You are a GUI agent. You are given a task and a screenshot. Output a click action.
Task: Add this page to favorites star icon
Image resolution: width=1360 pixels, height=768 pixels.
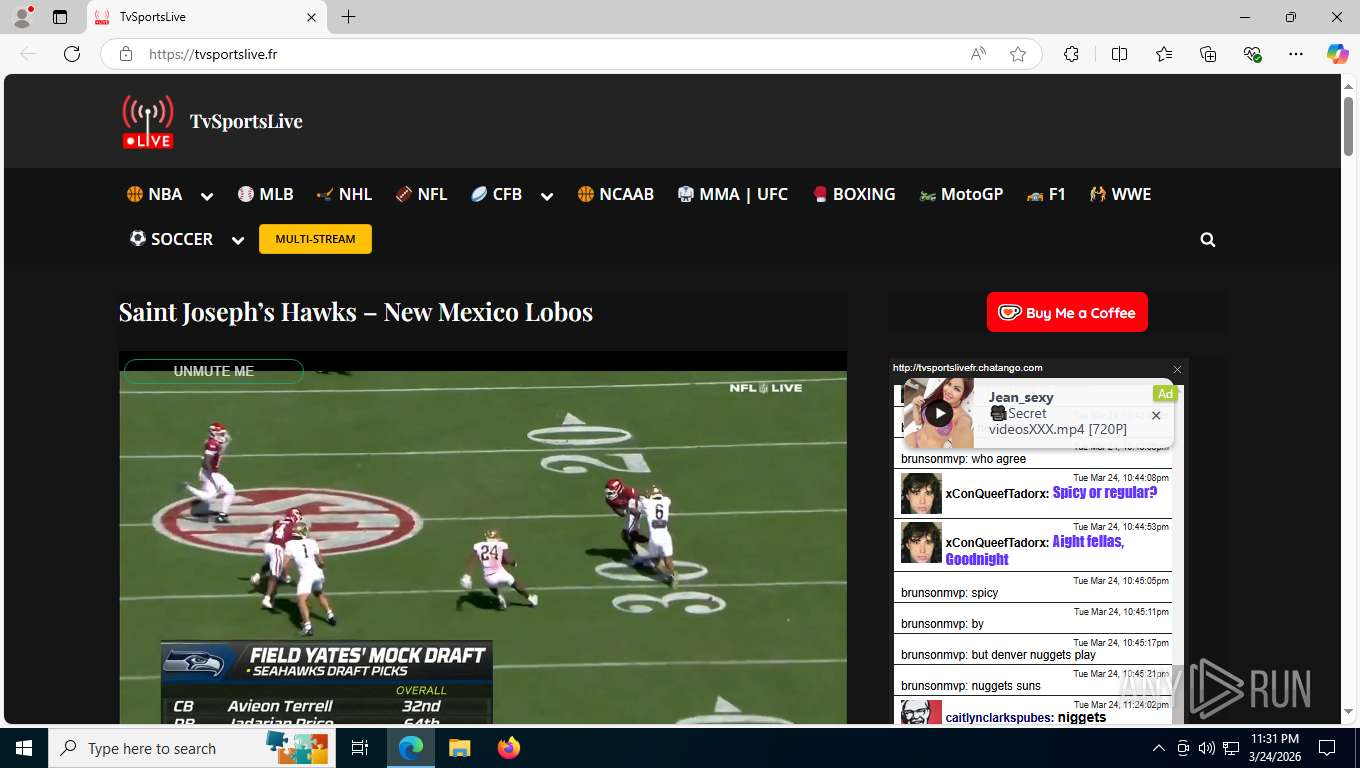(x=1018, y=54)
